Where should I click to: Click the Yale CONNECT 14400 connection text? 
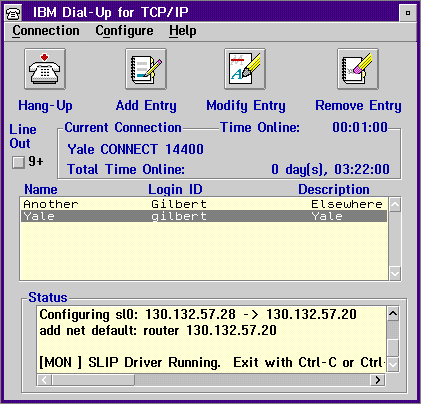(135, 149)
